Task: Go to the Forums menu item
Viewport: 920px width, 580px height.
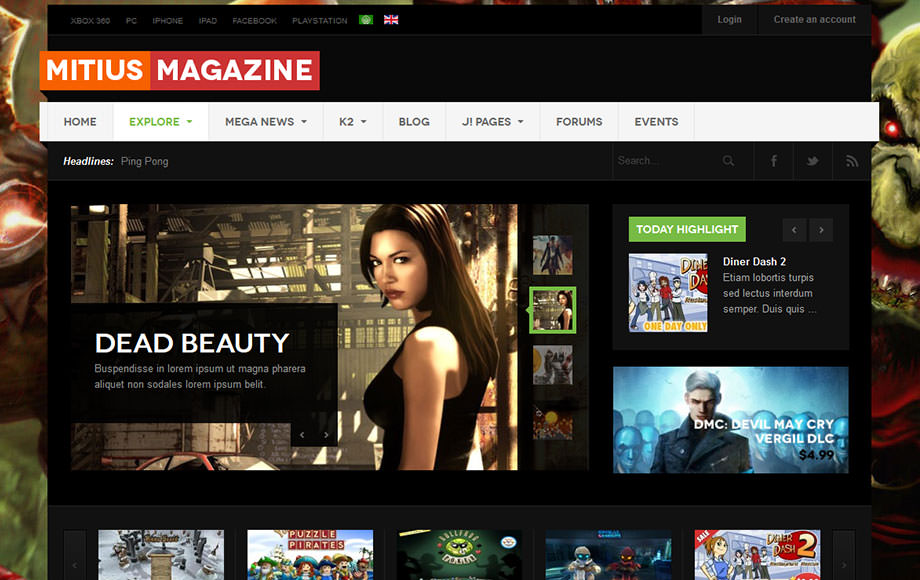Action: click(579, 122)
